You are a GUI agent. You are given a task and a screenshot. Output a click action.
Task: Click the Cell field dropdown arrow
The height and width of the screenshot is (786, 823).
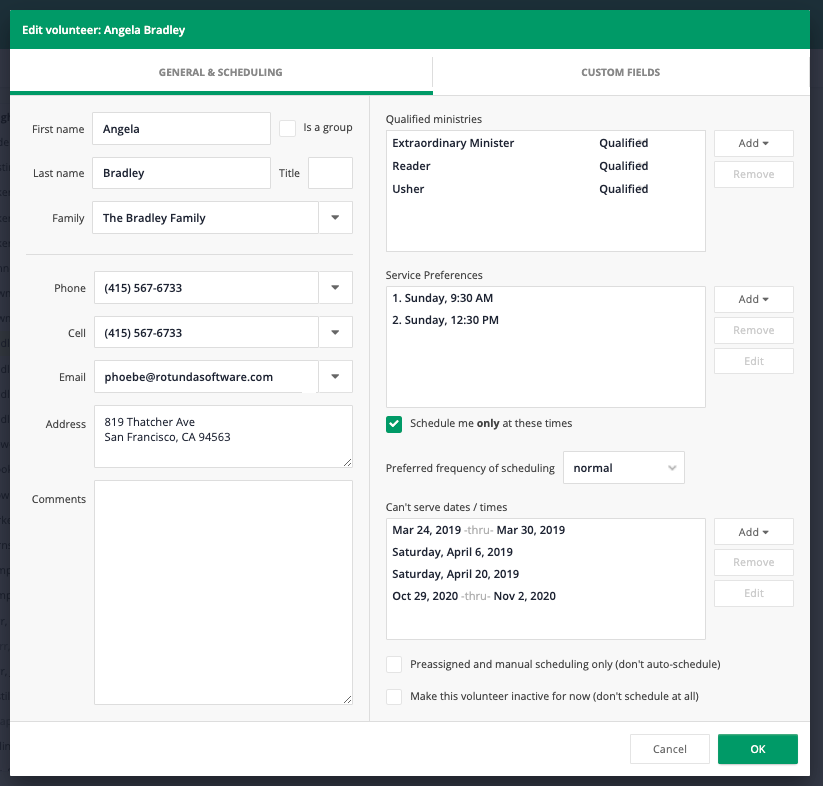(x=335, y=333)
